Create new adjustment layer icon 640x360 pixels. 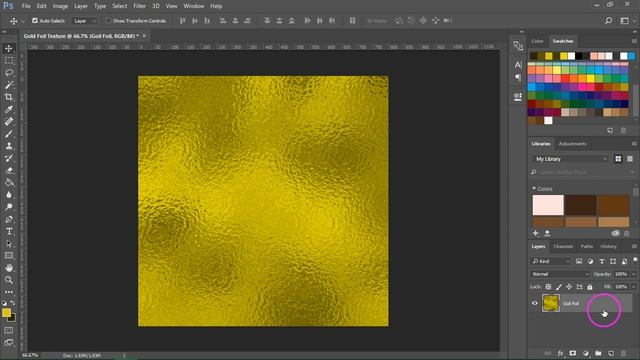click(586, 353)
